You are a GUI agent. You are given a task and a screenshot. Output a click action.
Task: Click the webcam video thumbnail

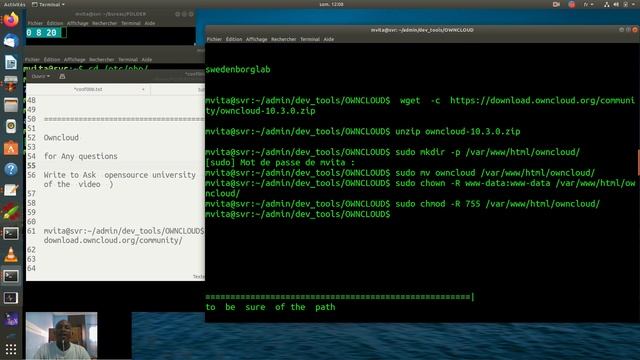[61, 336]
